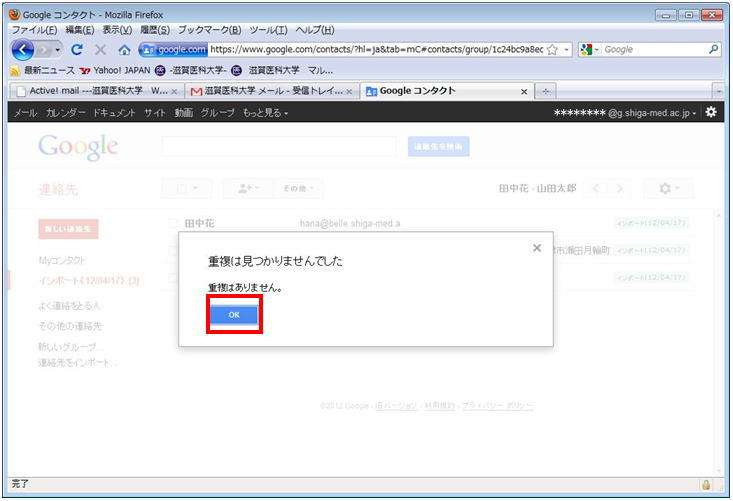
Task: Expand もっと見る dropdown
Action: (x=265, y=113)
